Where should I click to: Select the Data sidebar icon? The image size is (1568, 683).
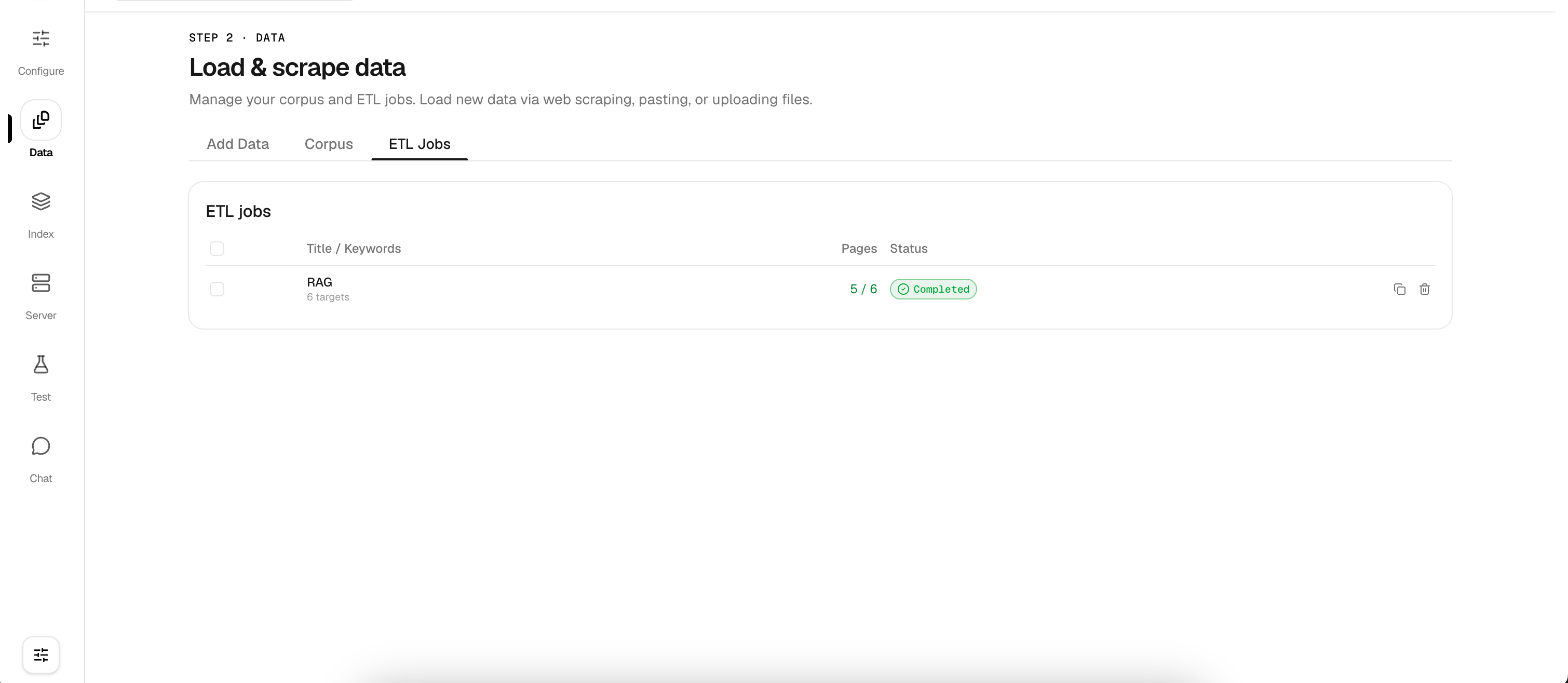point(41,120)
